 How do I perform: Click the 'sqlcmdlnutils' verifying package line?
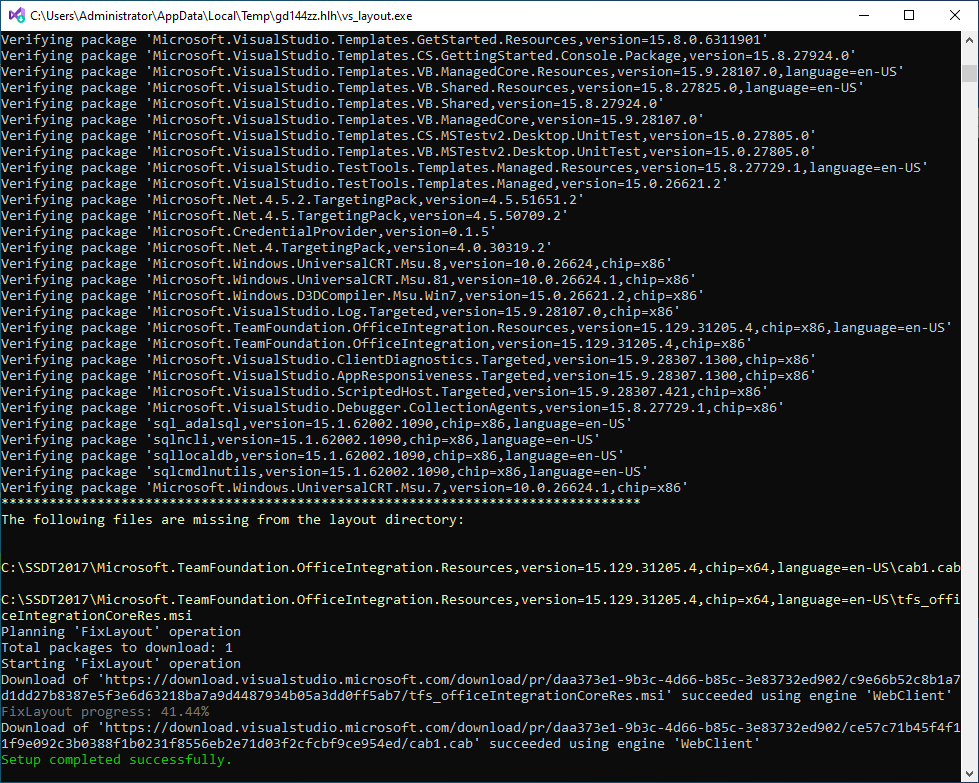(324, 471)
